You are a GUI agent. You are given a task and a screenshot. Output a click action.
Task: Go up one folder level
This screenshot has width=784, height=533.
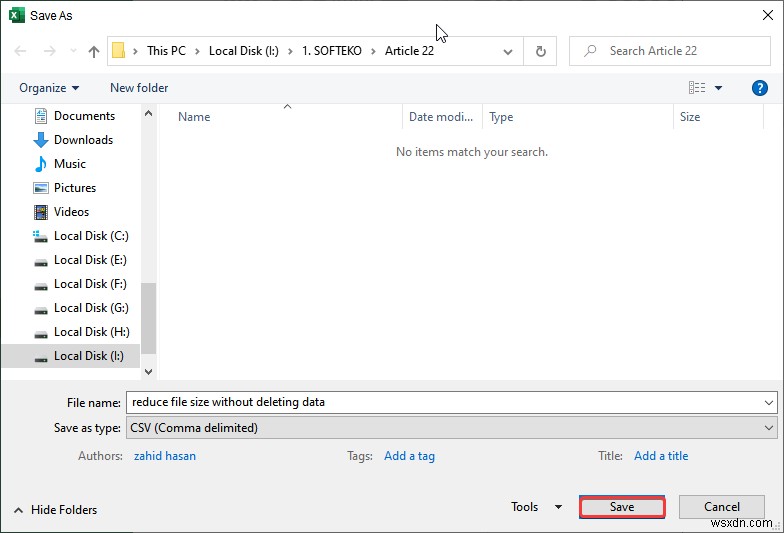click(x=94, y=51)
